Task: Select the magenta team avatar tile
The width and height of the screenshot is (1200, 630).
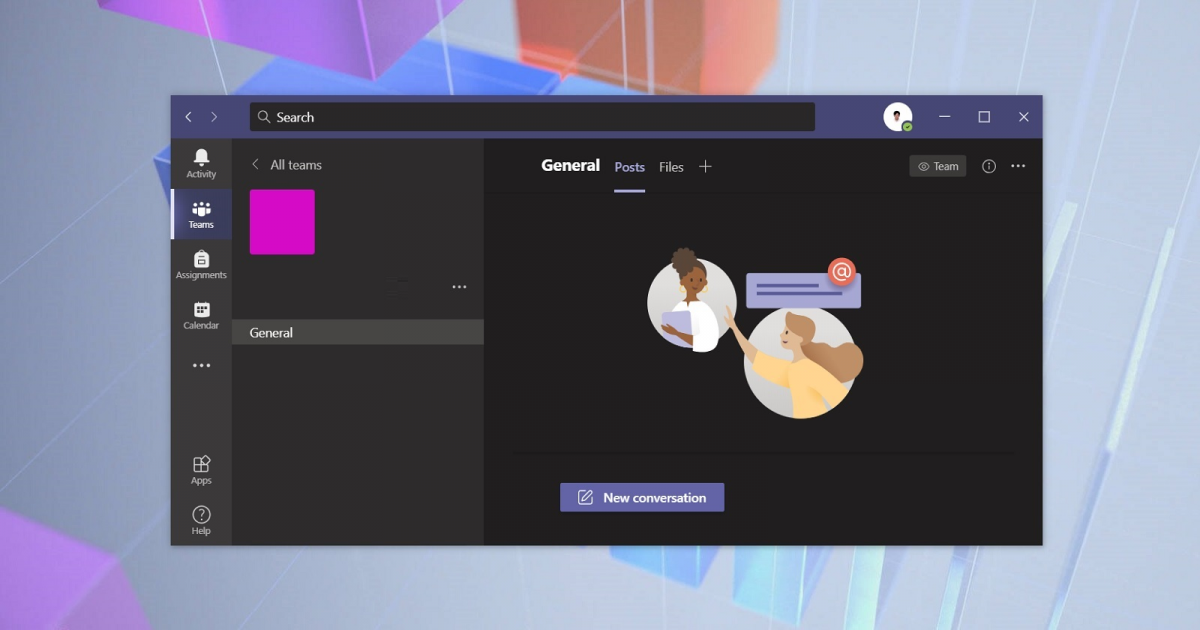Action: pyautogui.click(x=282, y=222)
